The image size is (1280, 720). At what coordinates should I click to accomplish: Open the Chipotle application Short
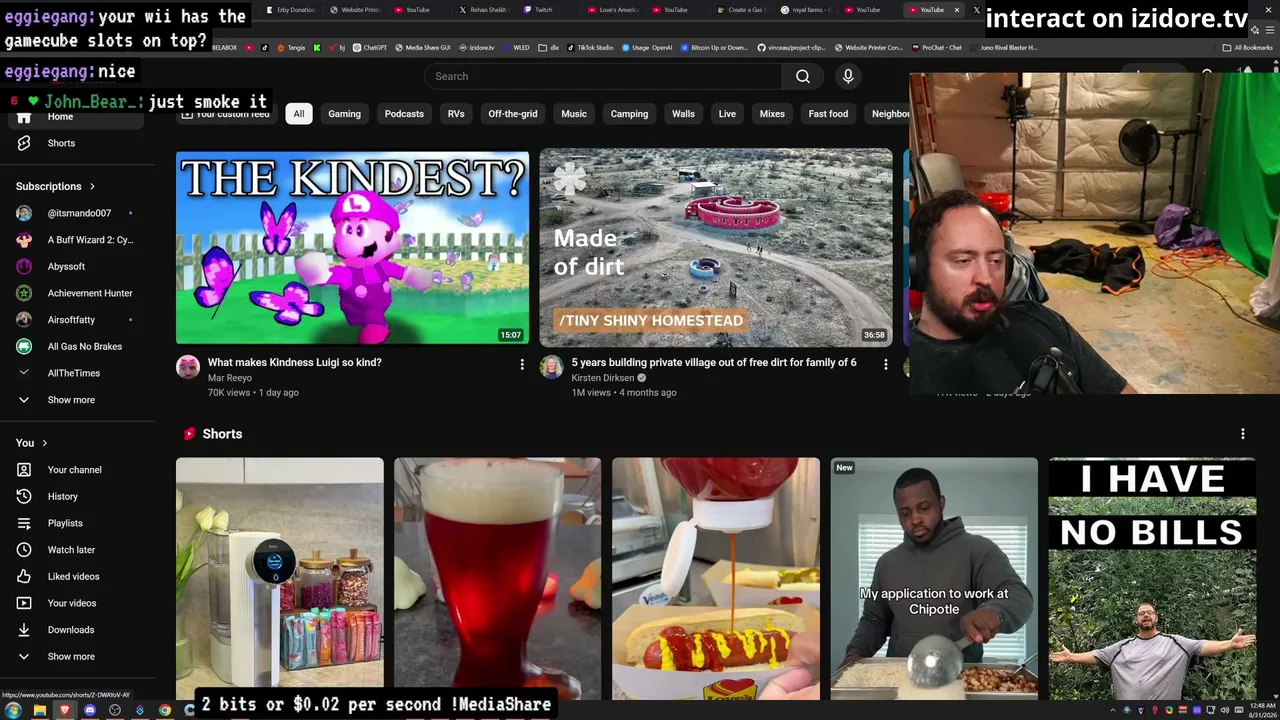pos(934,579)
